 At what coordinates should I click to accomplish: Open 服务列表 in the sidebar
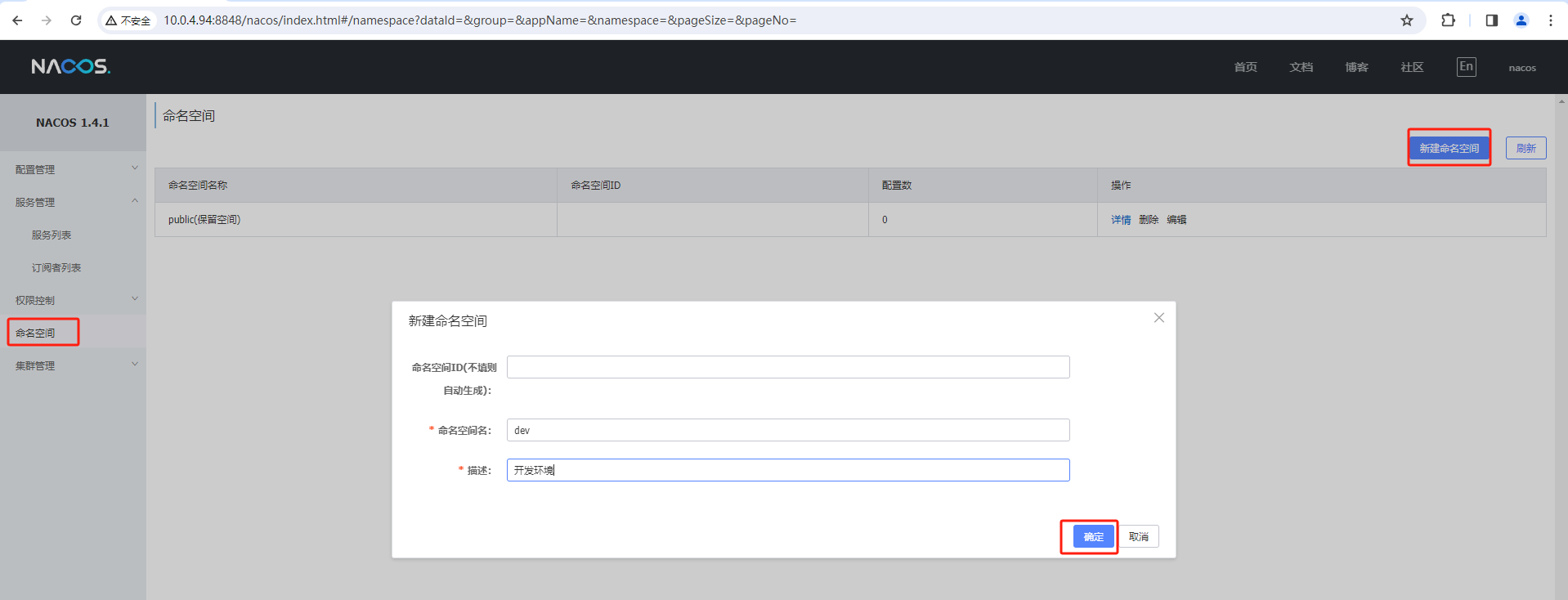click(x=52, y=235)
